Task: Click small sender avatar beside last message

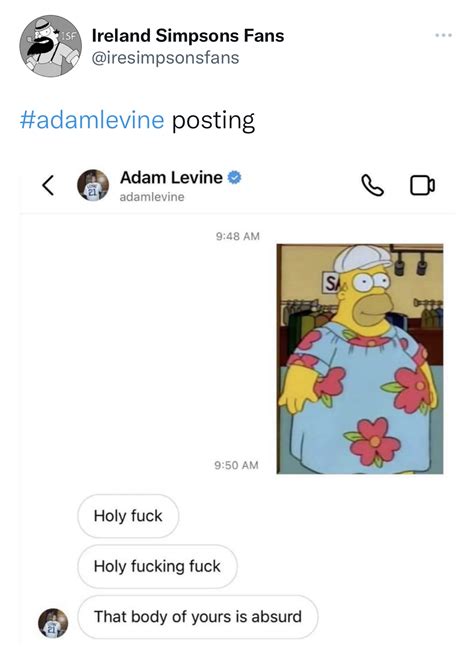Action: 53,623
